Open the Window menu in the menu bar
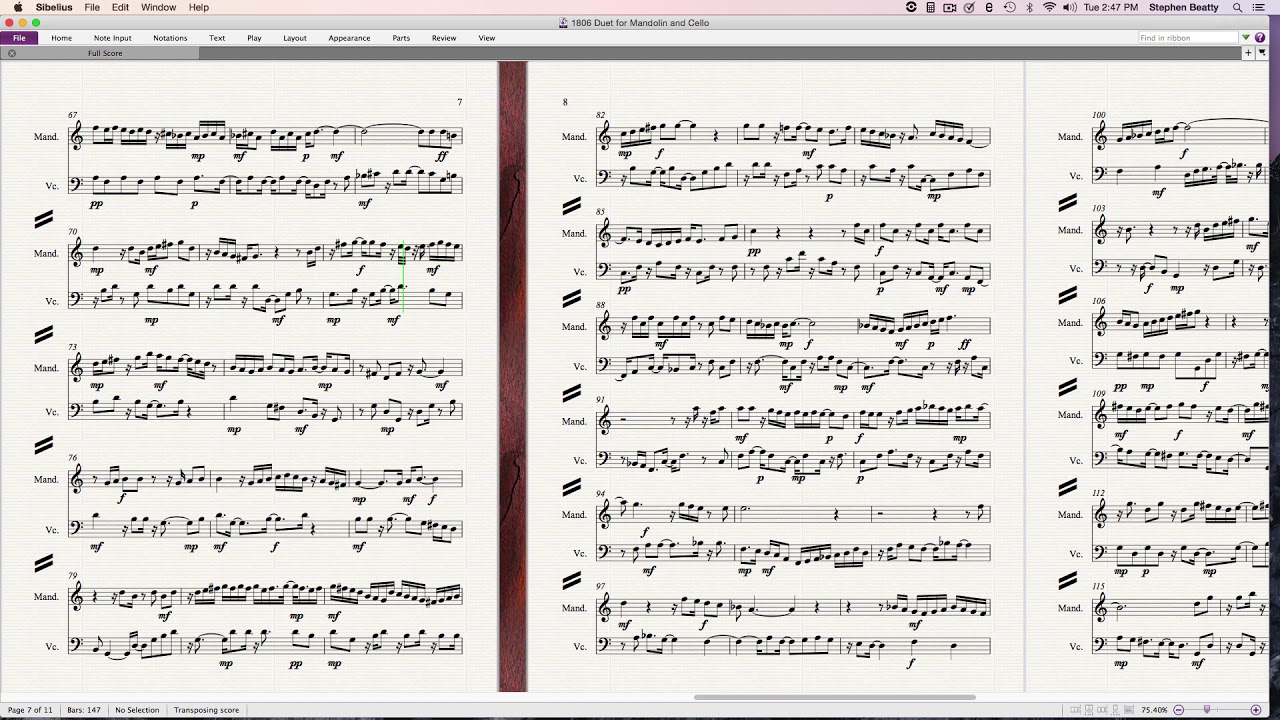Image resolution: width=1280 pixels, height=720 pixels. (158, 7)
